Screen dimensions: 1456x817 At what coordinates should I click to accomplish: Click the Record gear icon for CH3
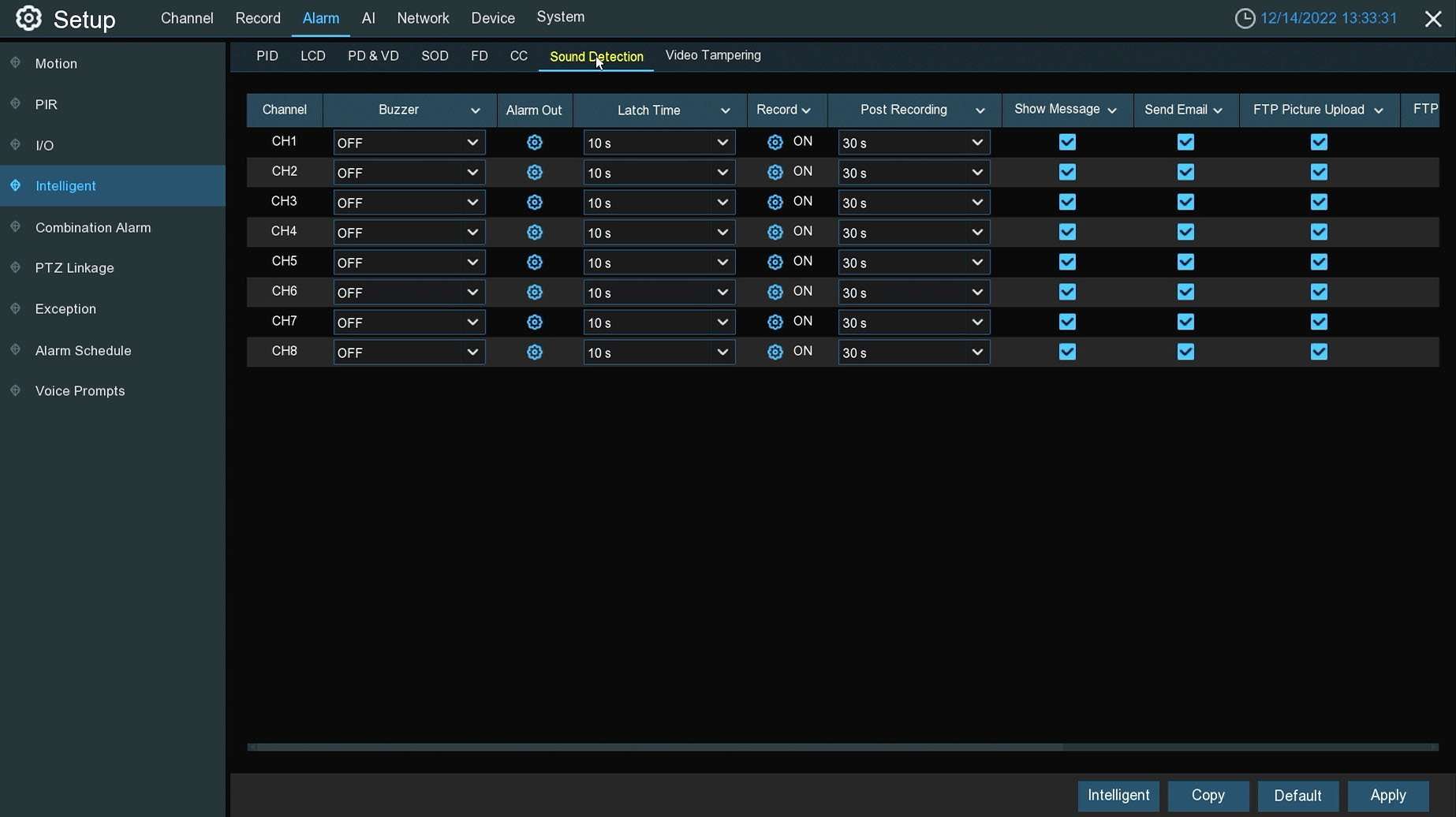coord(775,203)
